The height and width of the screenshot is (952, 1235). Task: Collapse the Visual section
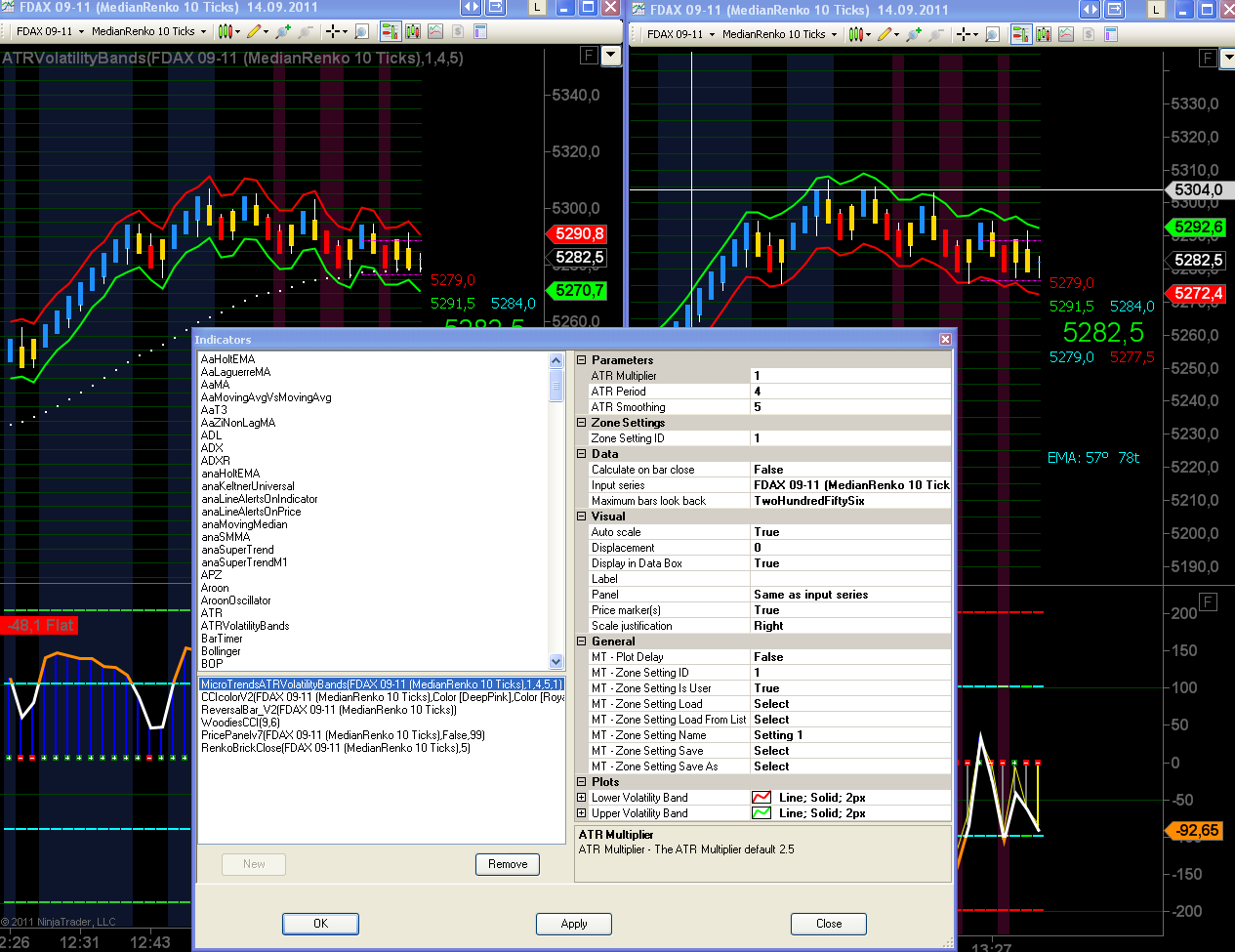pos(581,517)
